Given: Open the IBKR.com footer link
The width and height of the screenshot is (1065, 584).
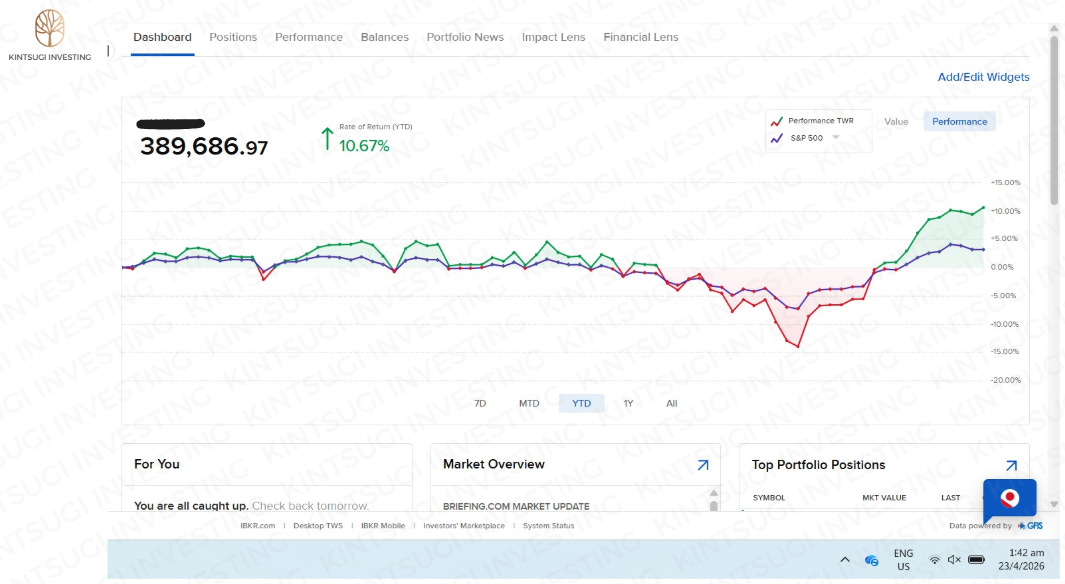Looking at the screenshot, I should coord(257,526).
